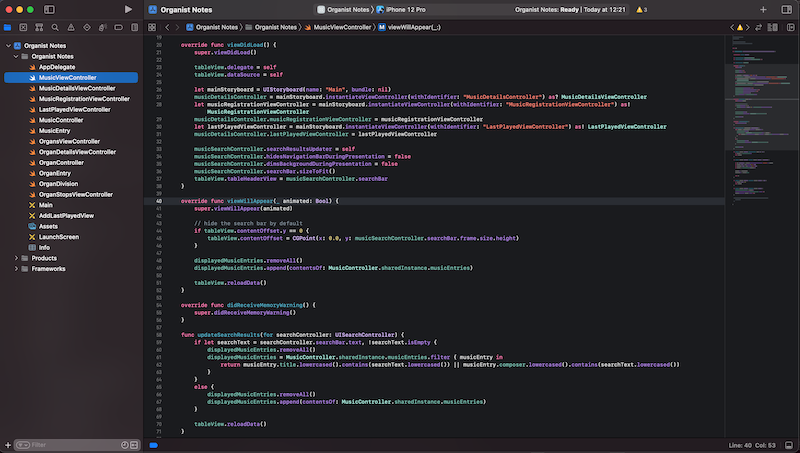Toggle the right inspector panel
Viewport: 800px width, 453px height.
click(x=787, y=9)
